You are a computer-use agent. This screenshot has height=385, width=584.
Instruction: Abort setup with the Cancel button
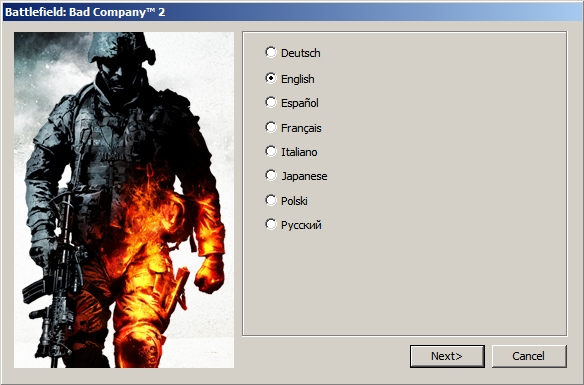click(x=529, y=356)
